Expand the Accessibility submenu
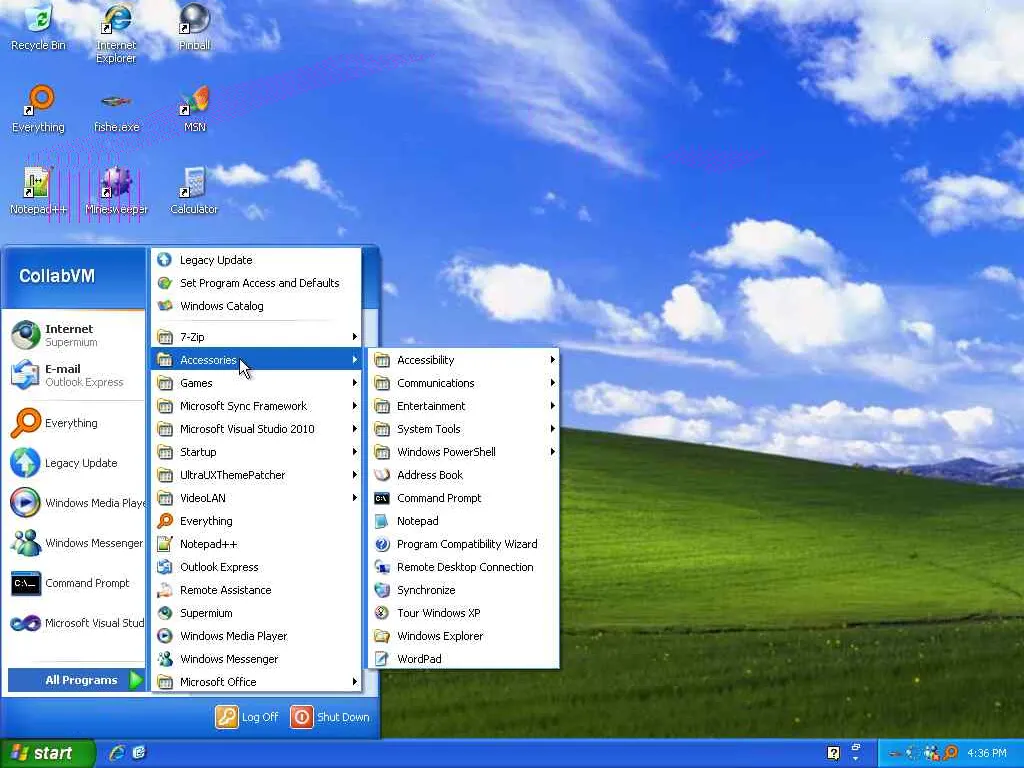The image size is (1024, 768). point(464,360)
